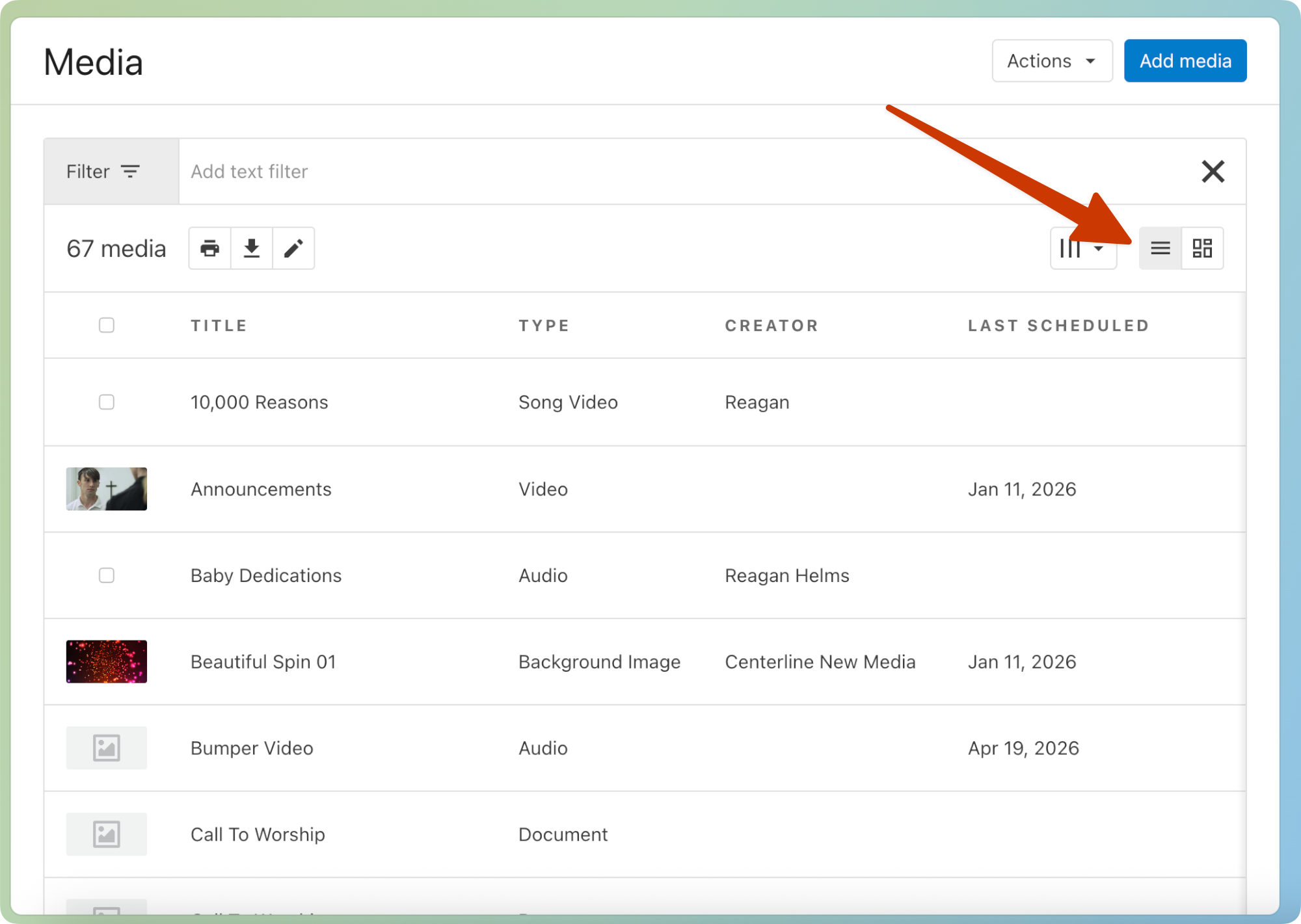Clear filter with the X icon
The image size is (1301, 924).
[1213, 172]
